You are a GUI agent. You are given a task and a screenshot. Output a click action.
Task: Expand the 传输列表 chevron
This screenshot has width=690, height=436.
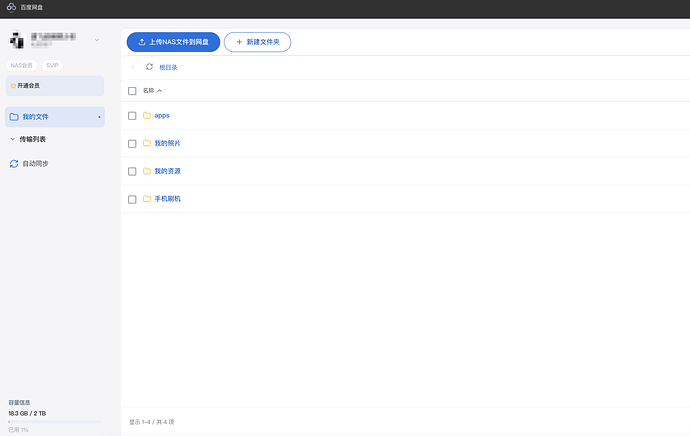(12, 139)
